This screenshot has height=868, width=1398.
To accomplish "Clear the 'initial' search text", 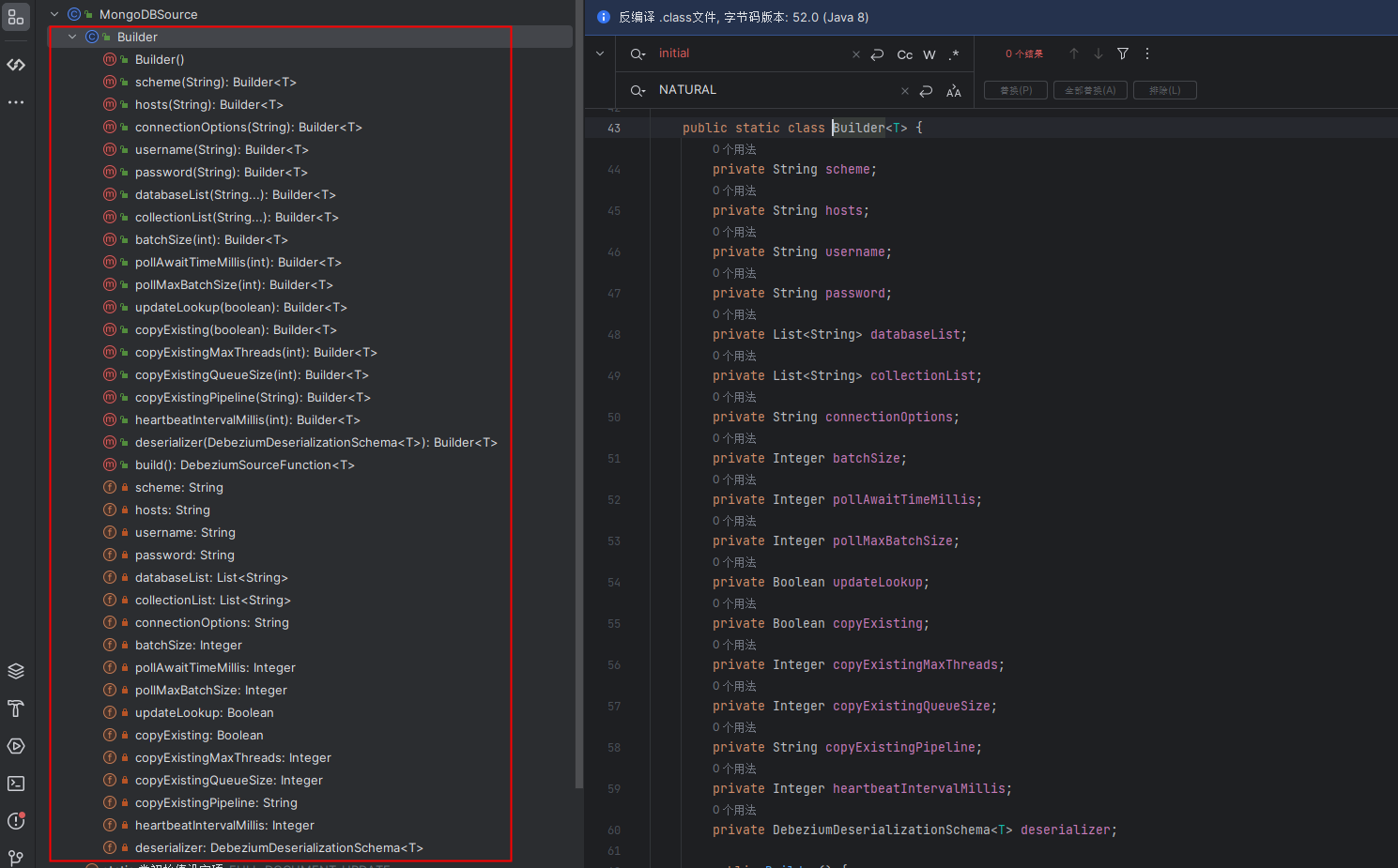I will click(x=856, y=54).
